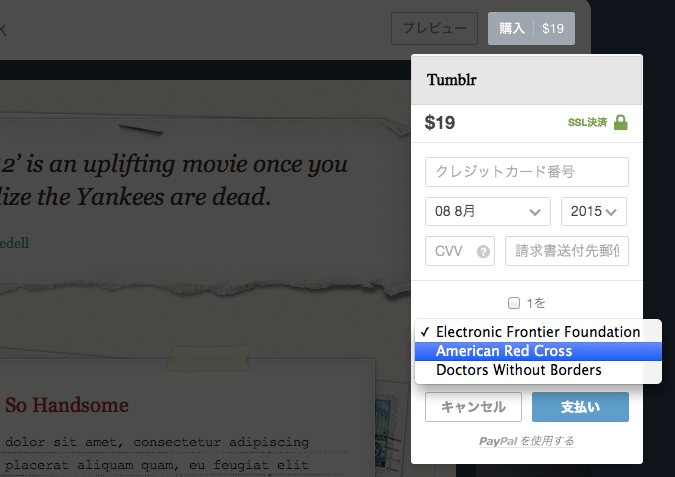
Task: Click the blue 支払い pay button
Action: 580,407
